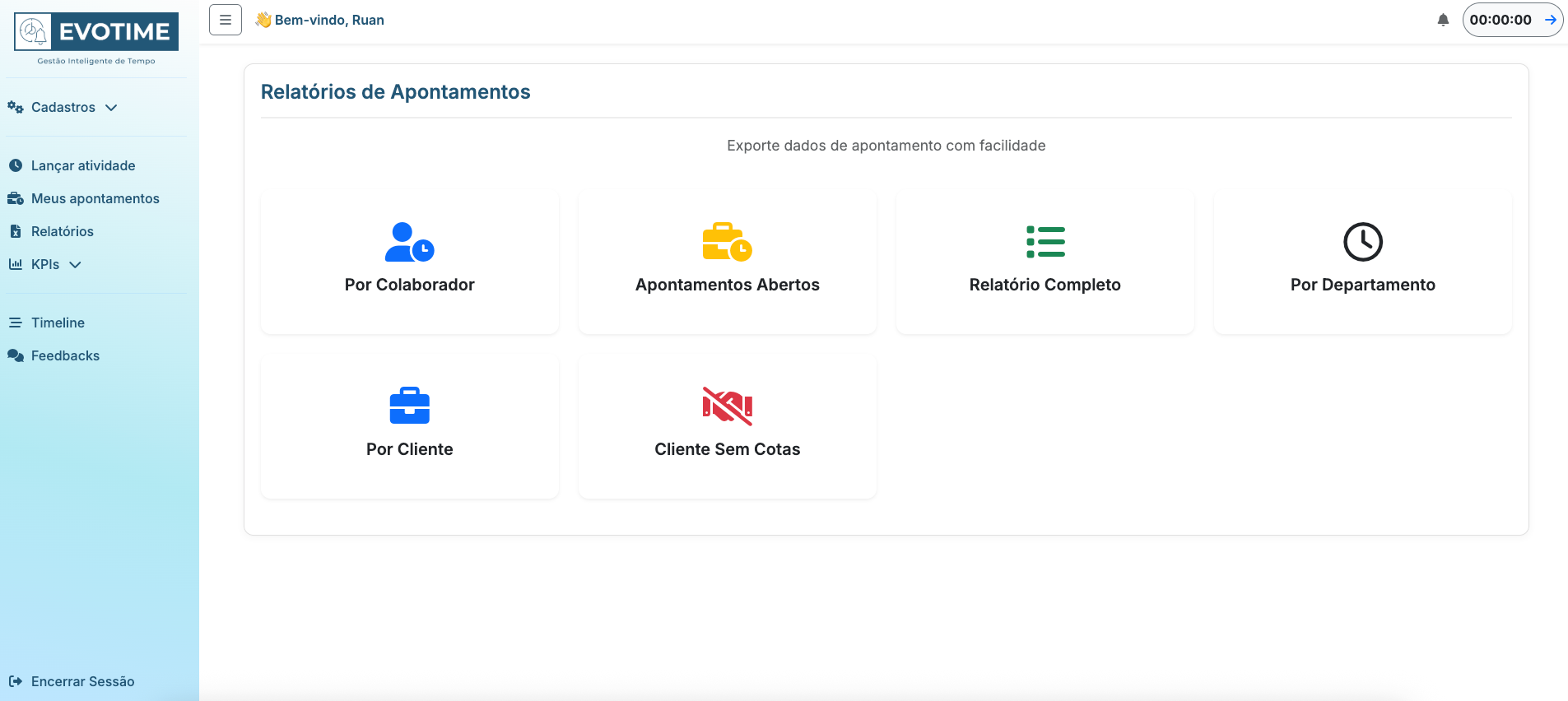Open the Cliente Sem Cotas report
The width and height of the screenshot is (1568, 701).
tap(728, 426)
